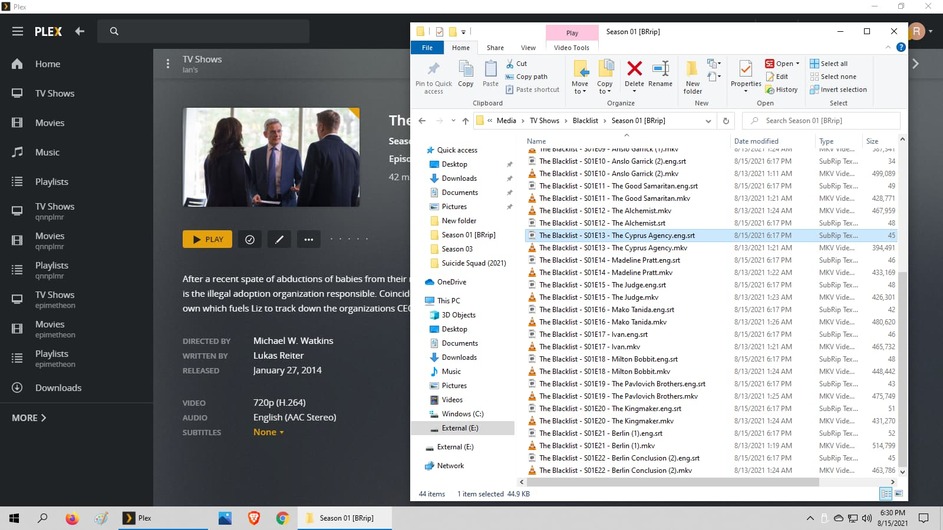
Task: Select Season 03 in Quick access
Action: (456, 249)
